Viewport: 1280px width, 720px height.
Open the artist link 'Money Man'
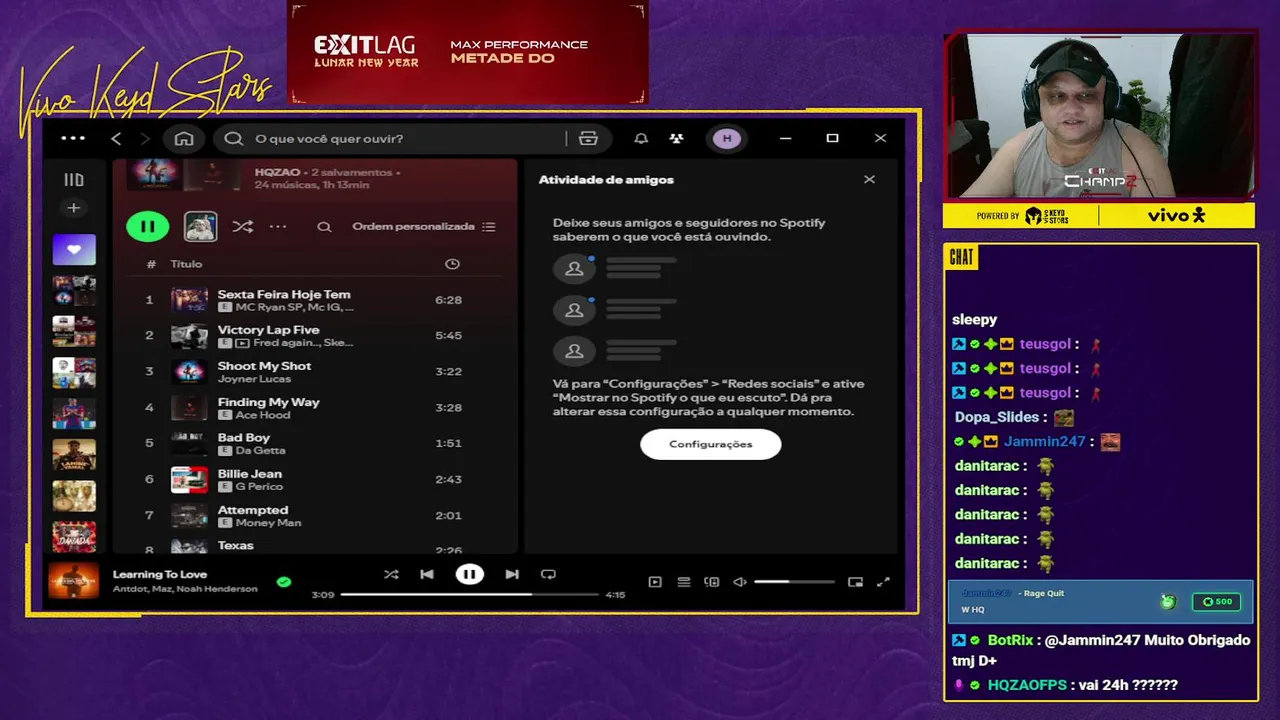pos(268,523)
